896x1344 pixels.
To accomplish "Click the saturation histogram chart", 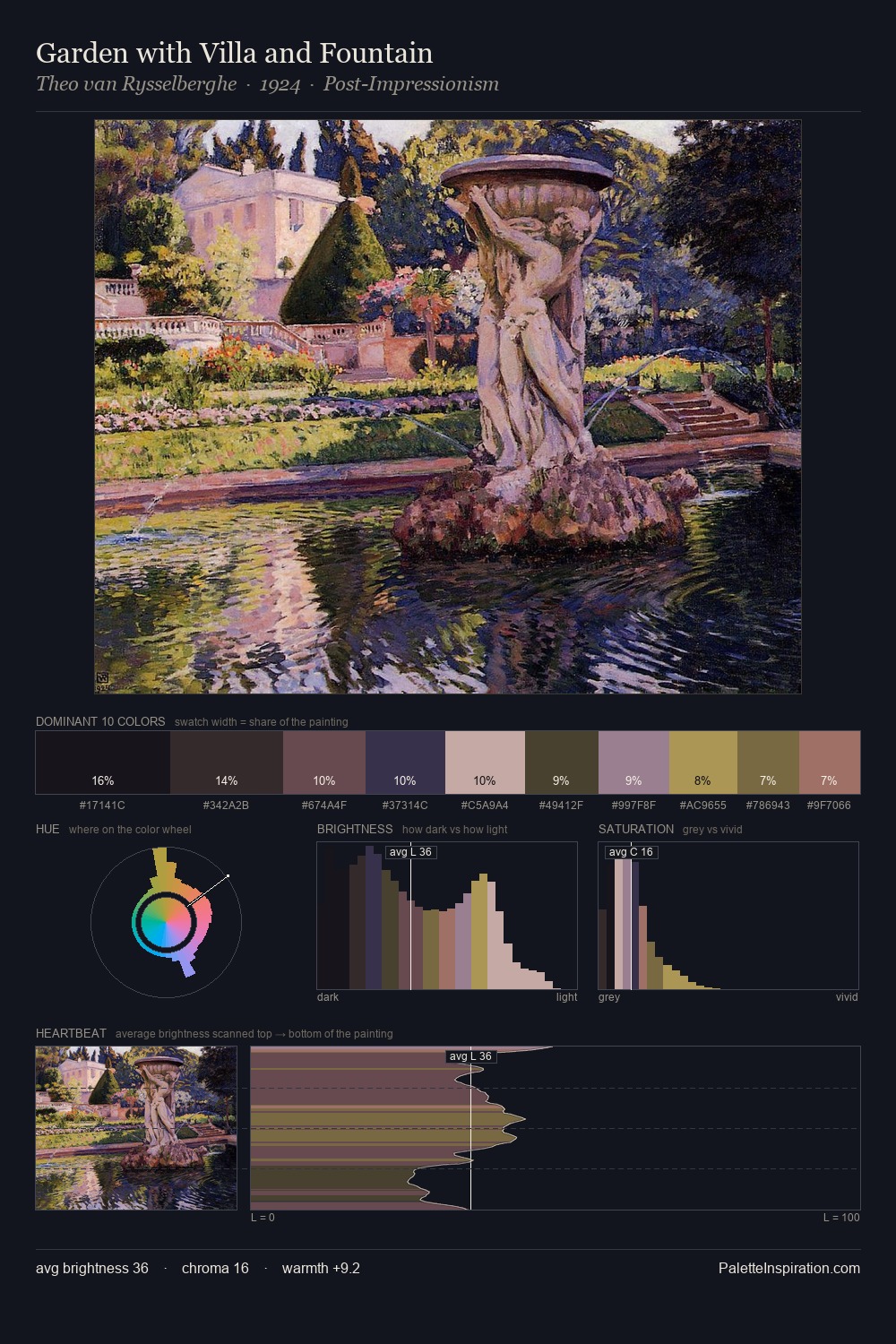I will click(x=728, y=916).
